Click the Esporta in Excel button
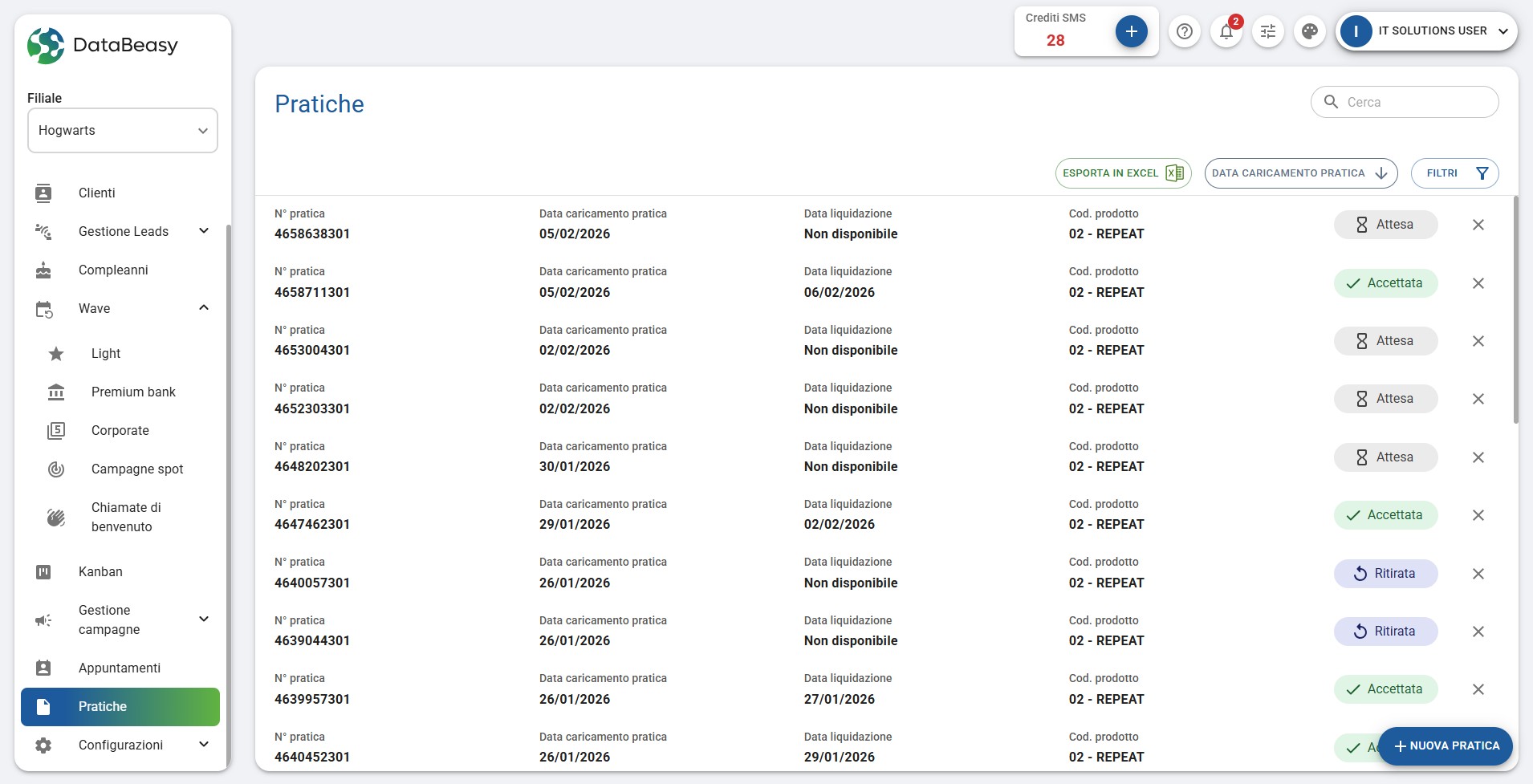Screen dimensions: 1533x784 (x=1122, y=173)
